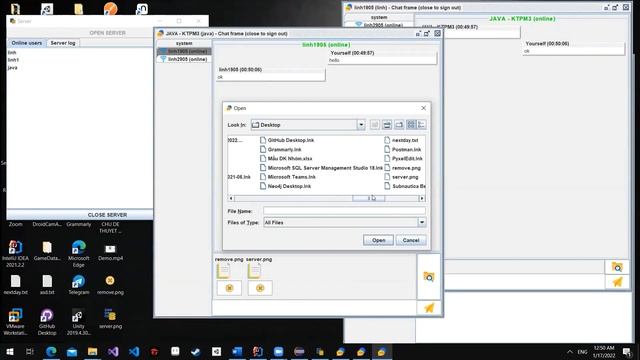Open File Explorer from taskbar
640x360 pixels.
tap(92, 351)
